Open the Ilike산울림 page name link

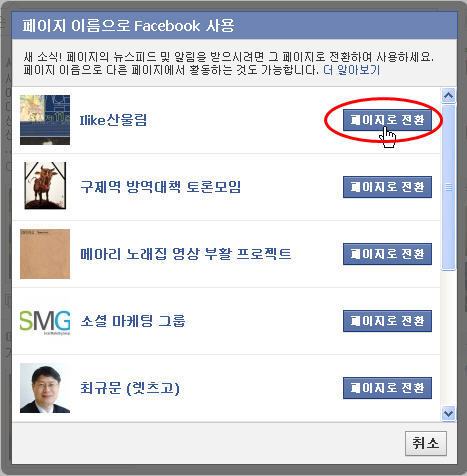pos(113,120)
